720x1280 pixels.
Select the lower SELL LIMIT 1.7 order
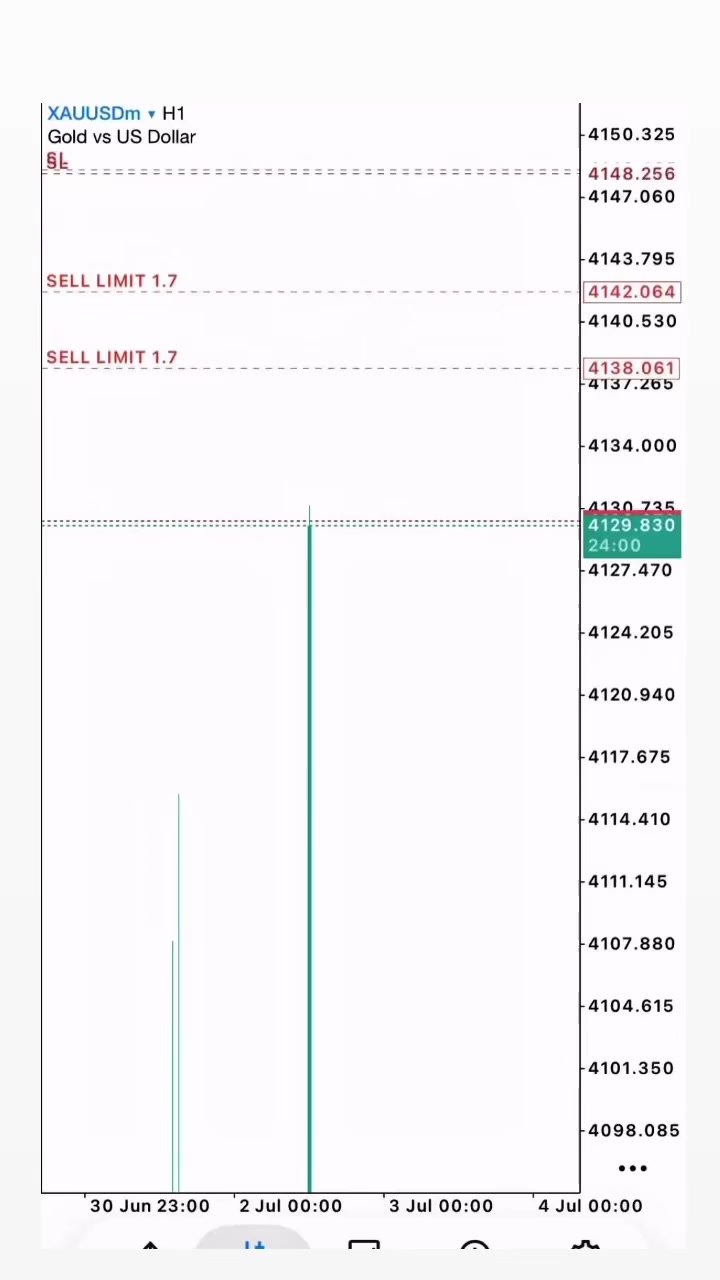pos(112,357)
